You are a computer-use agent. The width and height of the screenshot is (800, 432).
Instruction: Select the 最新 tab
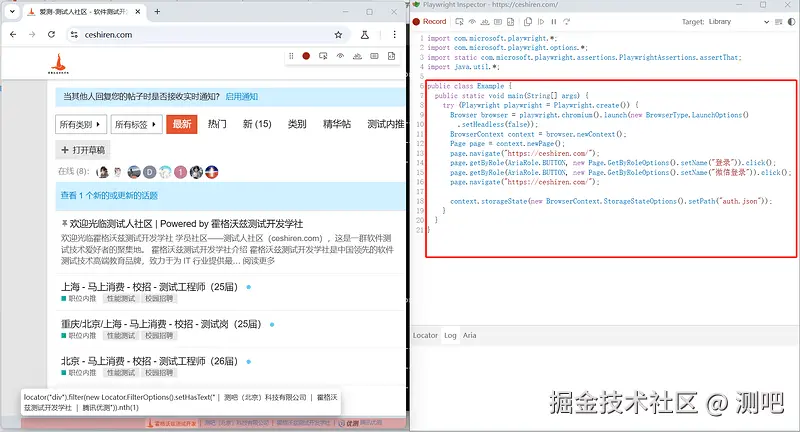pyautogui.click(x=182, y=124)
